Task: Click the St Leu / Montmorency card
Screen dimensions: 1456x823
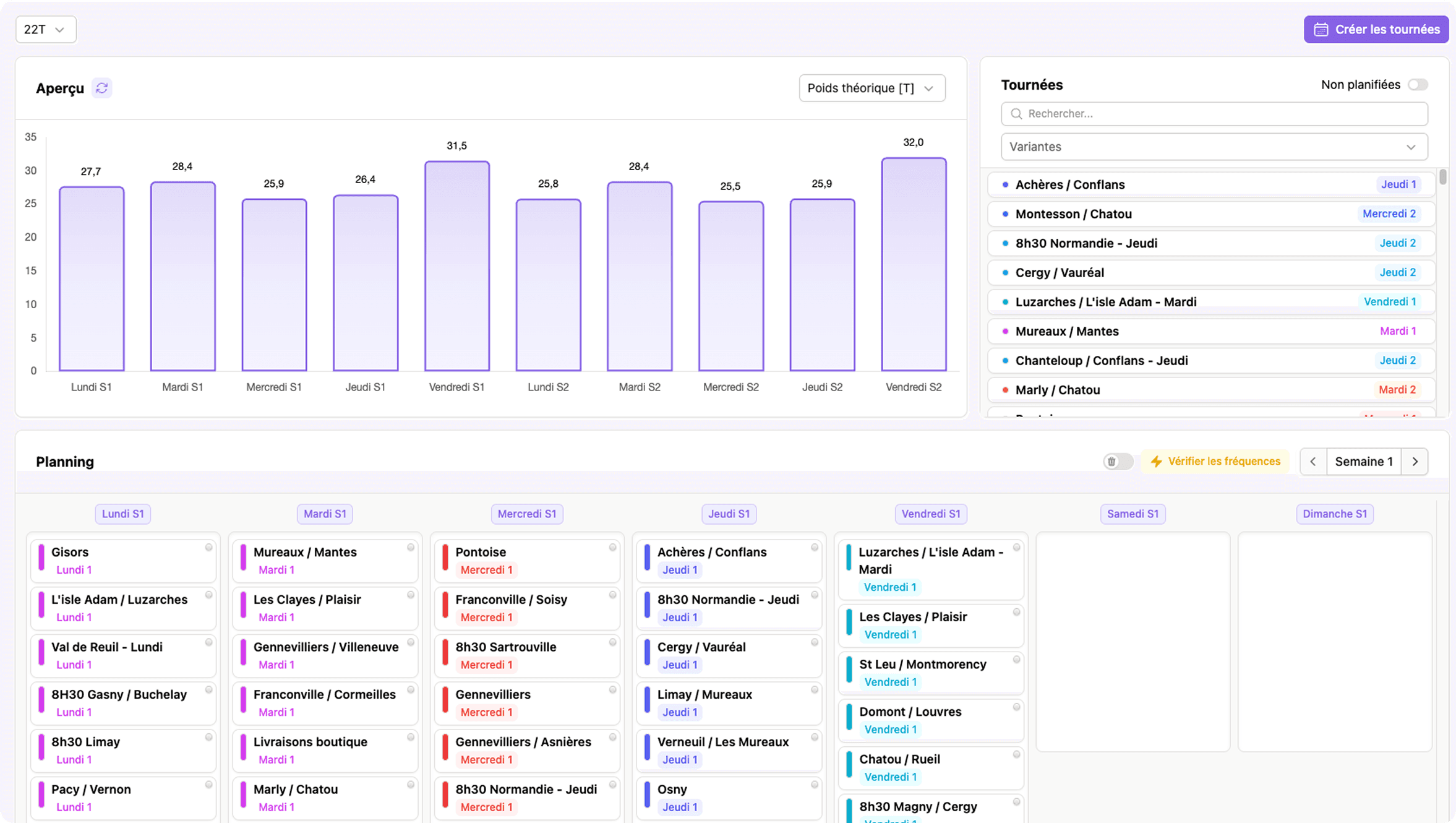Action: pos(931,673)
